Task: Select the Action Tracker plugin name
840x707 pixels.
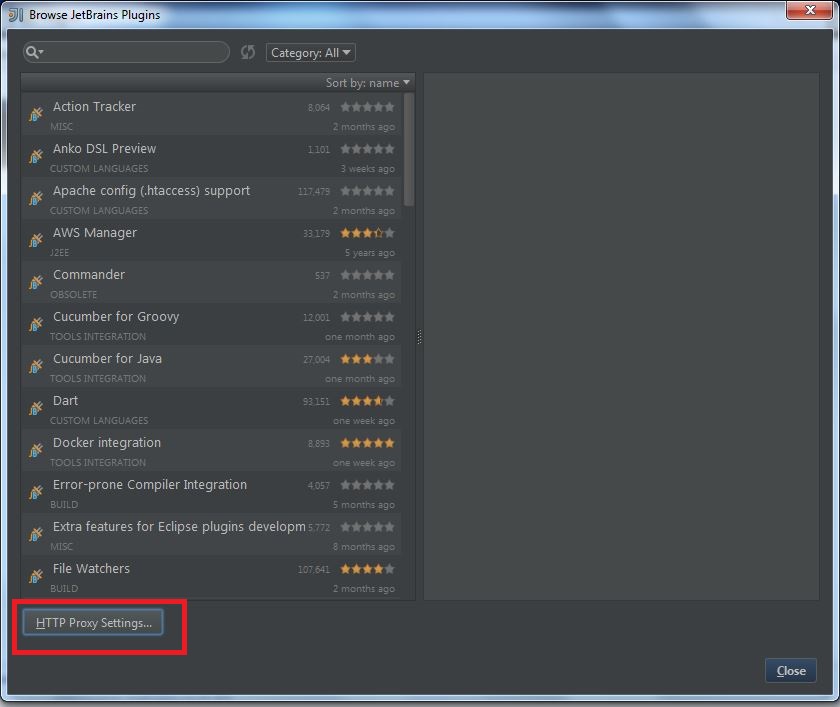Action: point(94,107)
